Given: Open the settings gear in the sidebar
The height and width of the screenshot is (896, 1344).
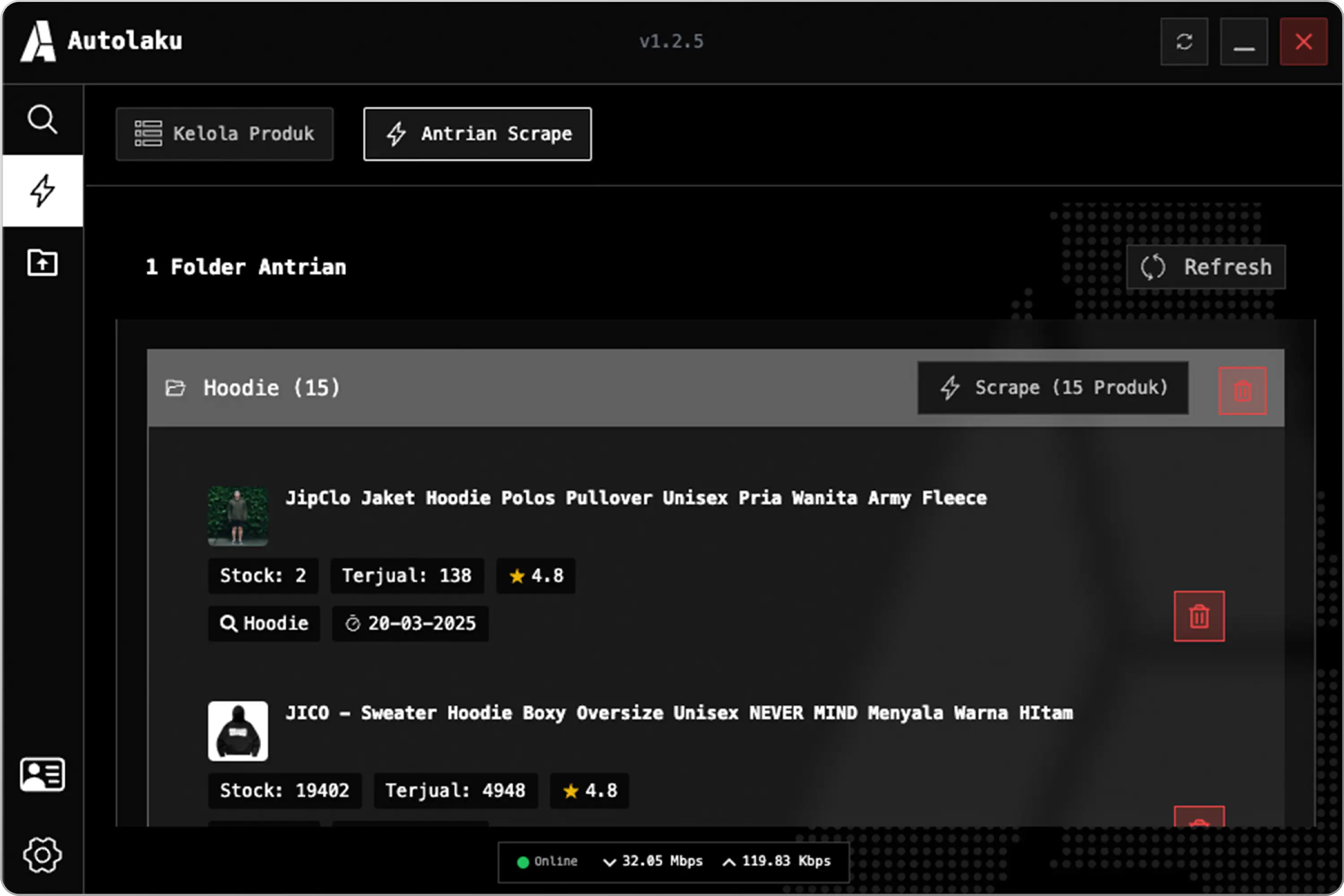Looking at the screenshot, I should 42,855.
